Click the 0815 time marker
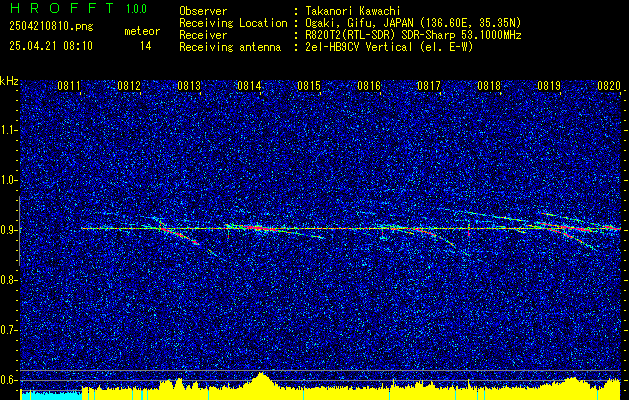 click(x=309, y=86)
